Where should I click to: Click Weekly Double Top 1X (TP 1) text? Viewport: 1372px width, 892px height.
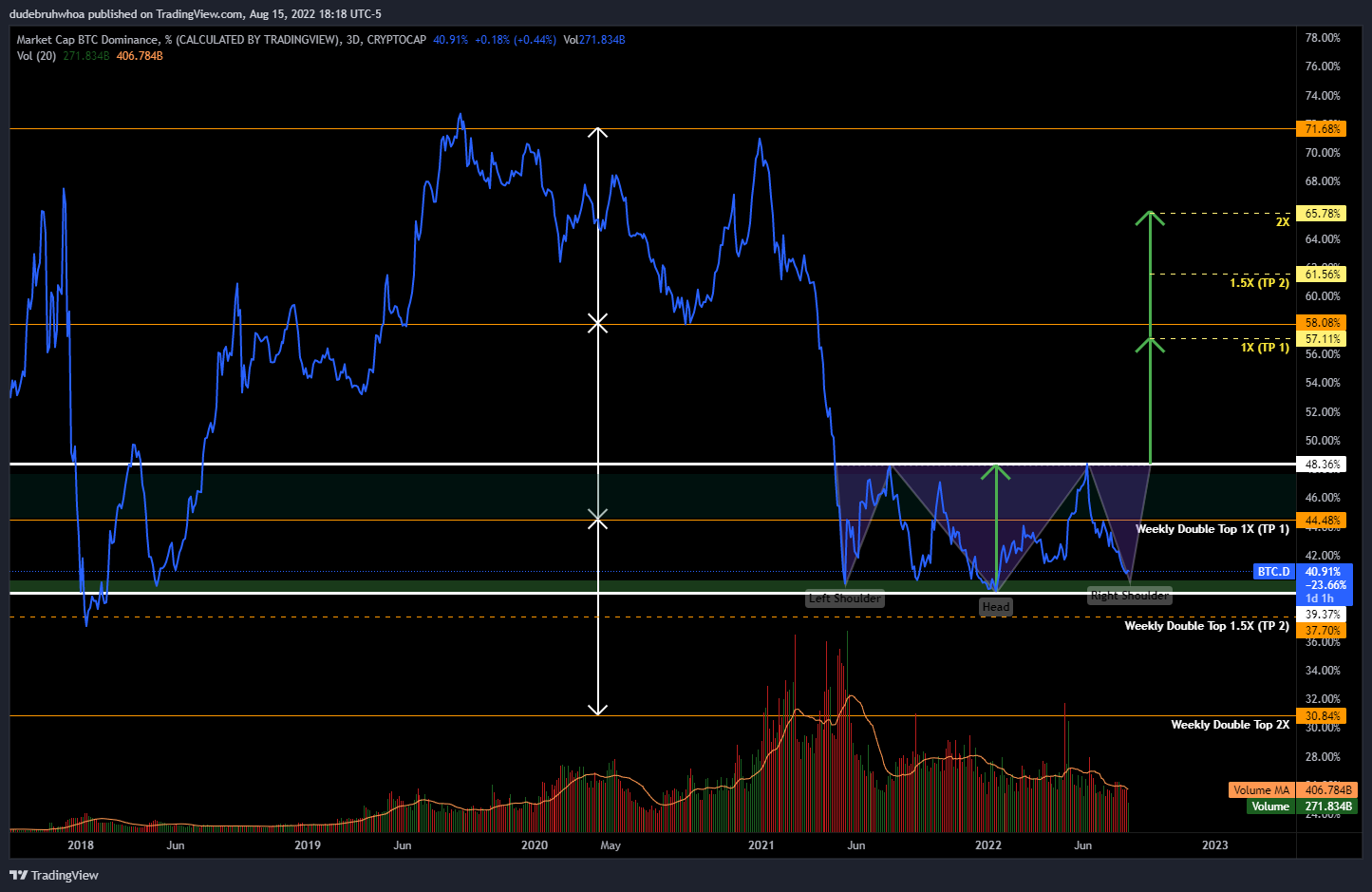click(x=1212, y=529)
